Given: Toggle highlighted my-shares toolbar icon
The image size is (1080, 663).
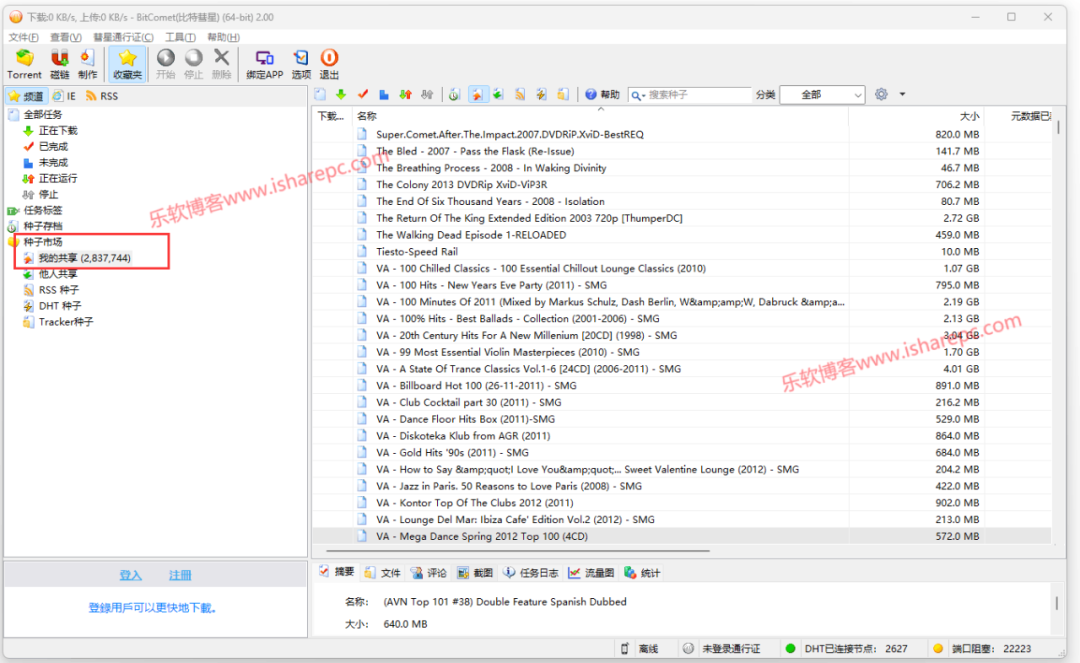Looking at the screenshot, I should [477, 94].
